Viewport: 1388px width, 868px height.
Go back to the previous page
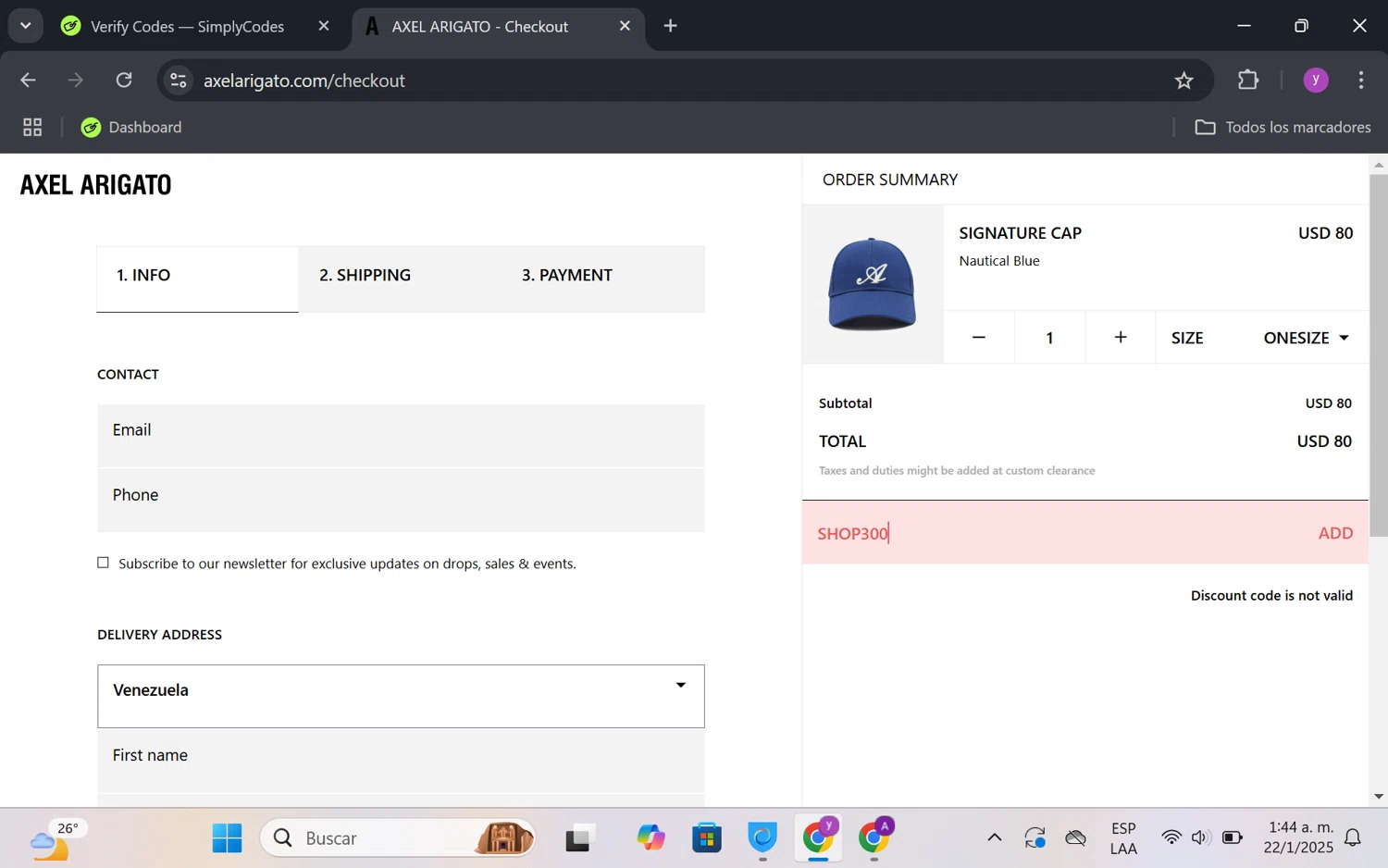click(28, 81)
